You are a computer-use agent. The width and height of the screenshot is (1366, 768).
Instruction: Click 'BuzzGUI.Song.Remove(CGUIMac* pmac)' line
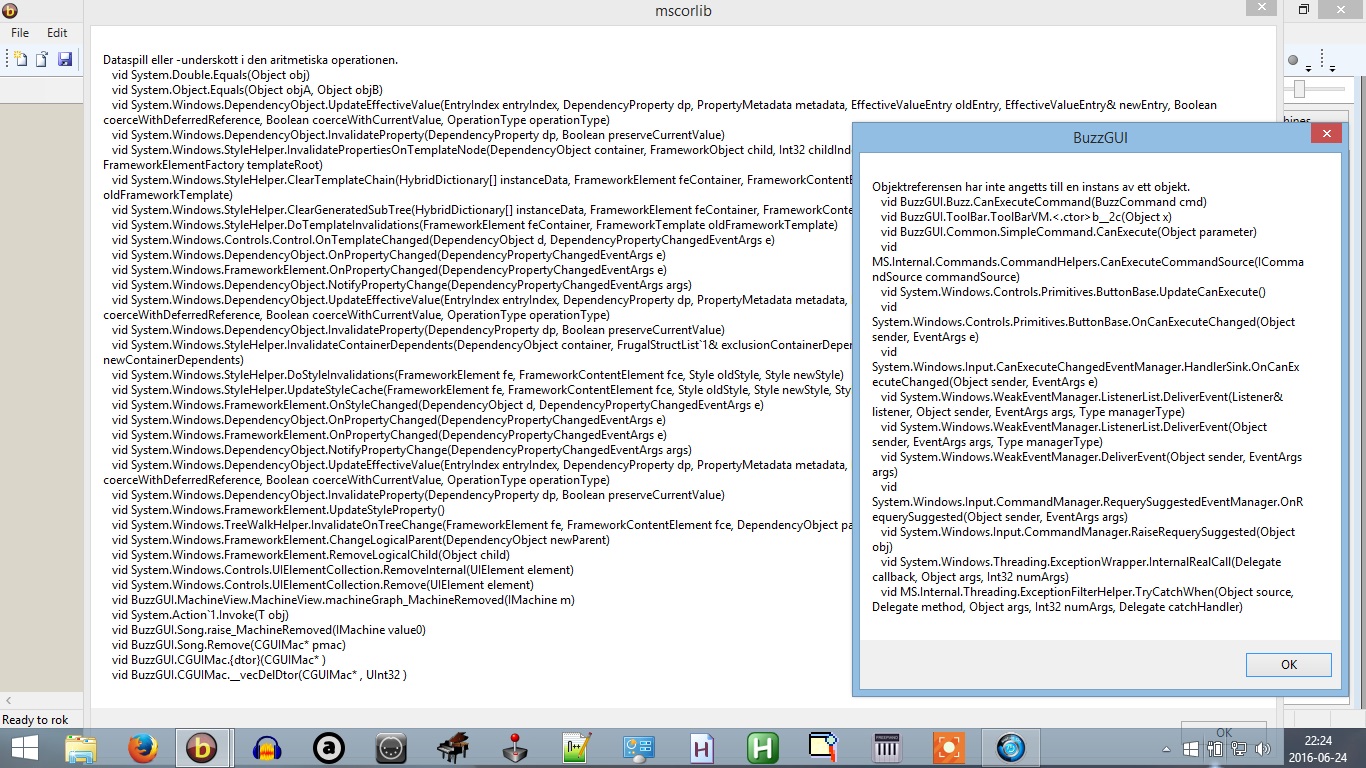[x=229, y=645]
